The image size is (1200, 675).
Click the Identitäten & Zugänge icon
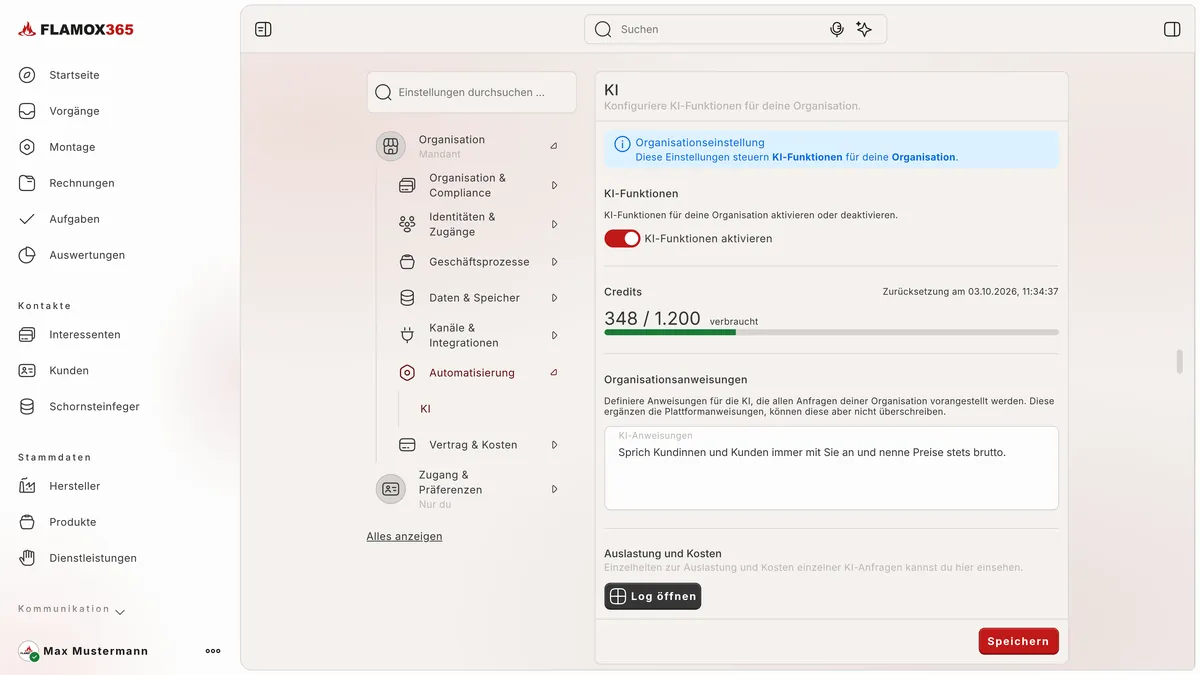(407, 224)
